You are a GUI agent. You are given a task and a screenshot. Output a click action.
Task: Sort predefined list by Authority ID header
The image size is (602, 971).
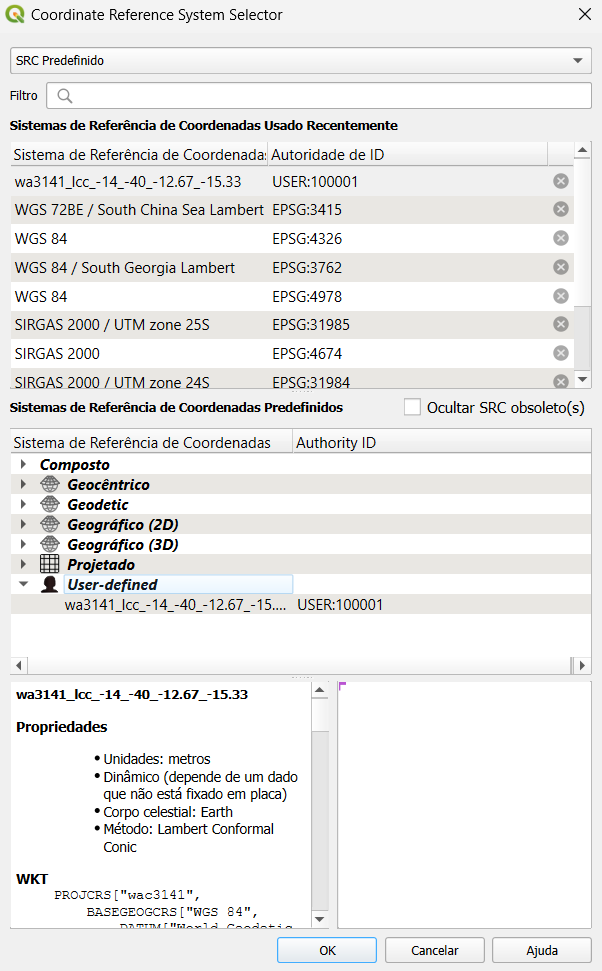(442, 442)
